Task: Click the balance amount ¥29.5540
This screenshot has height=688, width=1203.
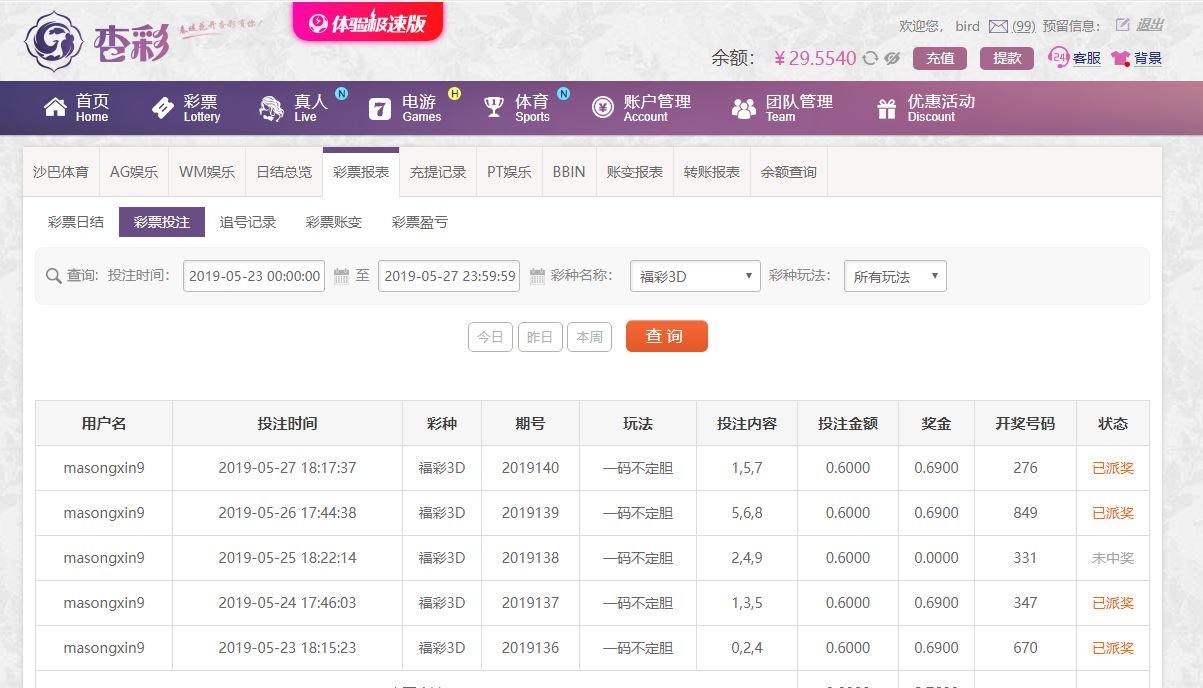Action: 815,58
